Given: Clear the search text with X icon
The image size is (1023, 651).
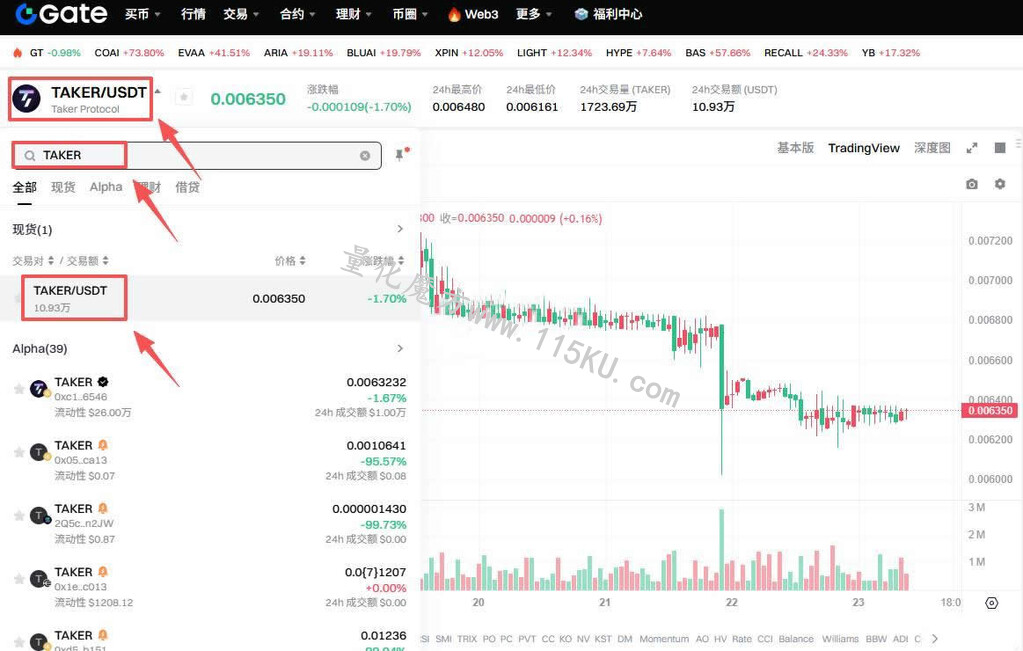Looking at the screenshot, I should pos(365,156).
